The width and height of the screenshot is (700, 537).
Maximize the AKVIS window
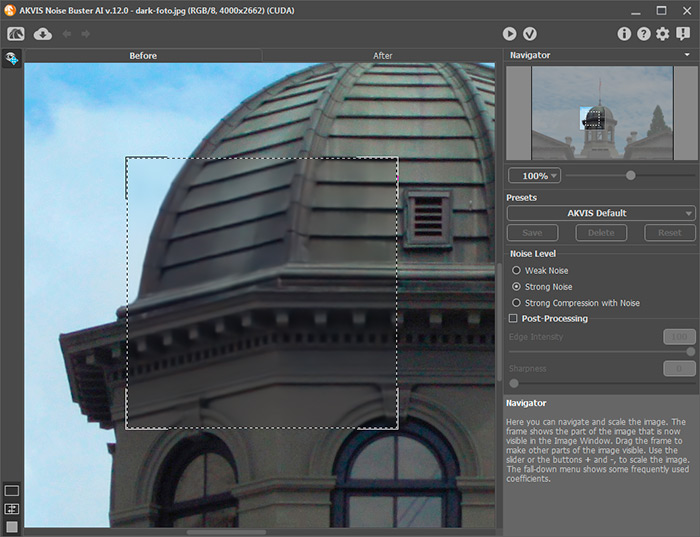[662, 10]
